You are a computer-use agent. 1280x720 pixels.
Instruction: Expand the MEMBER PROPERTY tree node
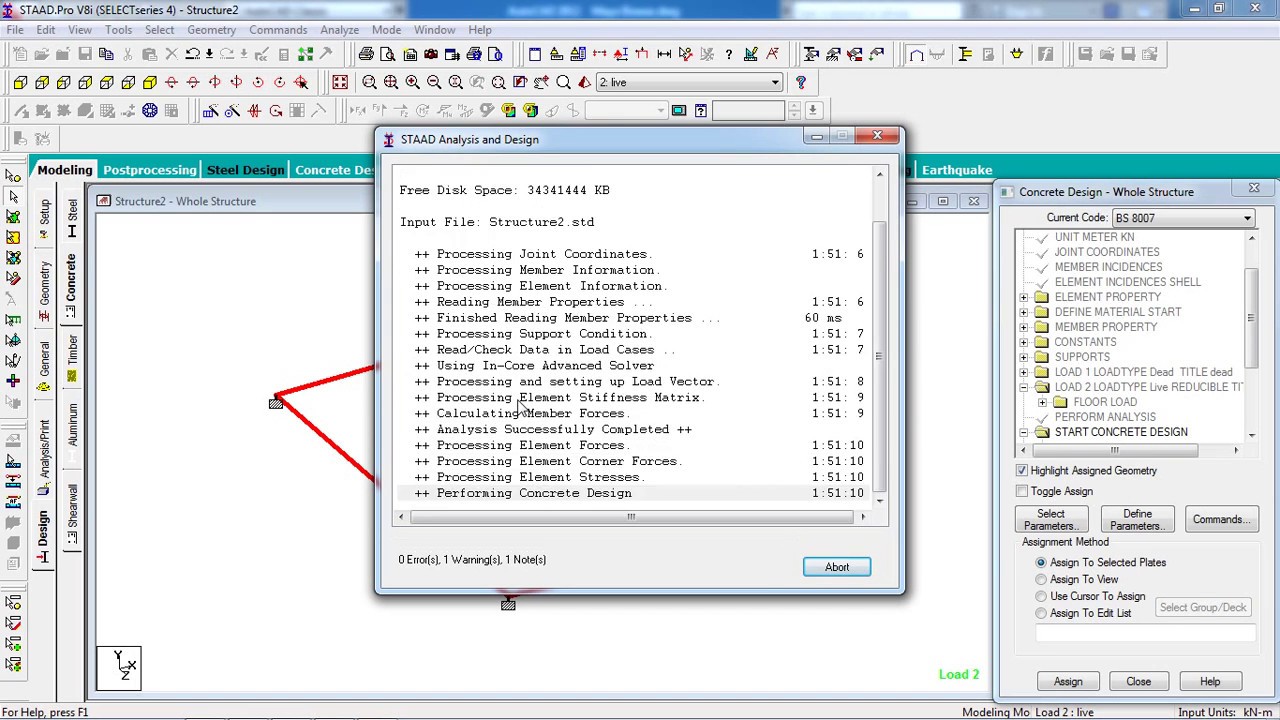[1024, 327]
